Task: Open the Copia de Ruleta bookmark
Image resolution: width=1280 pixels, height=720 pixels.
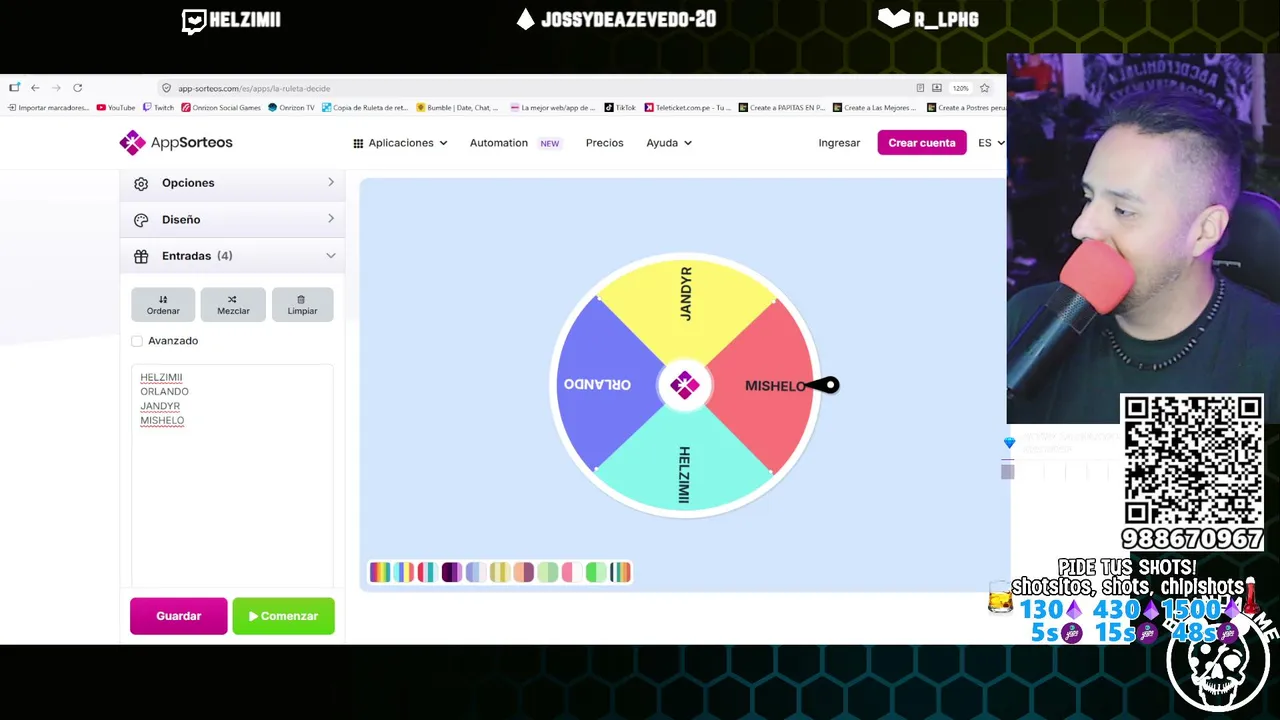Action: pyautogui.click(x=365, y=108)
